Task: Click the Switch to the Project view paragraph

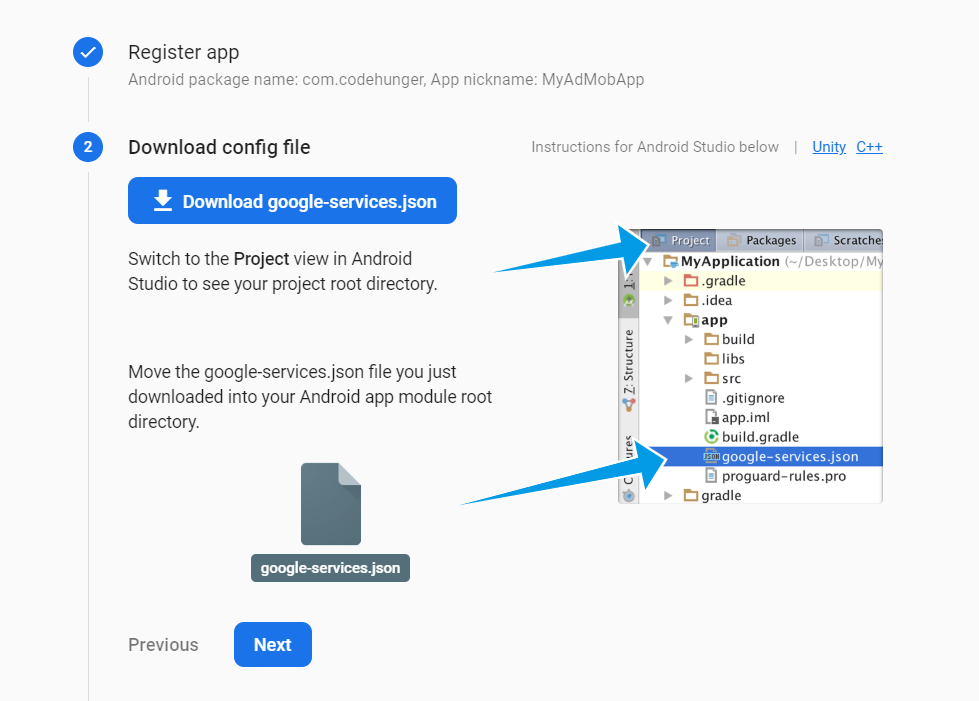Action: [x=283, y=271]
